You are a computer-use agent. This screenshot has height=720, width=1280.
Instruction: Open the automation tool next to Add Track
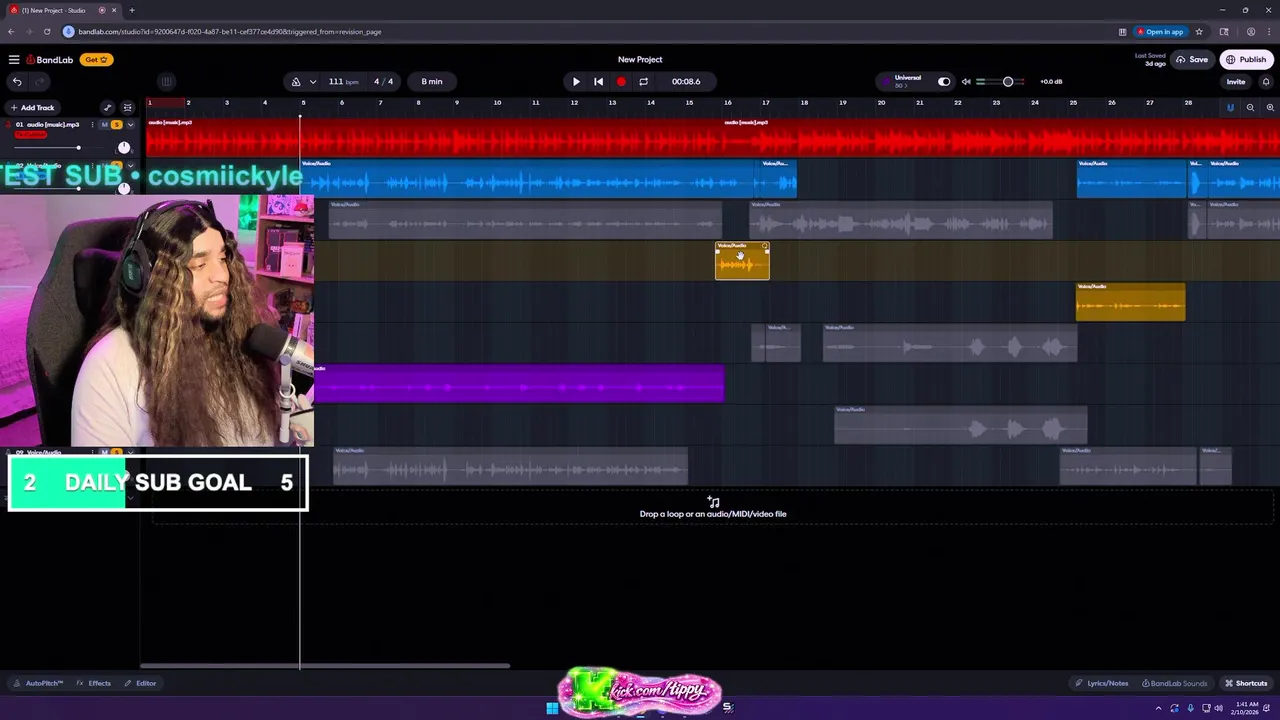pyautogui.click(x=107, y=108)
